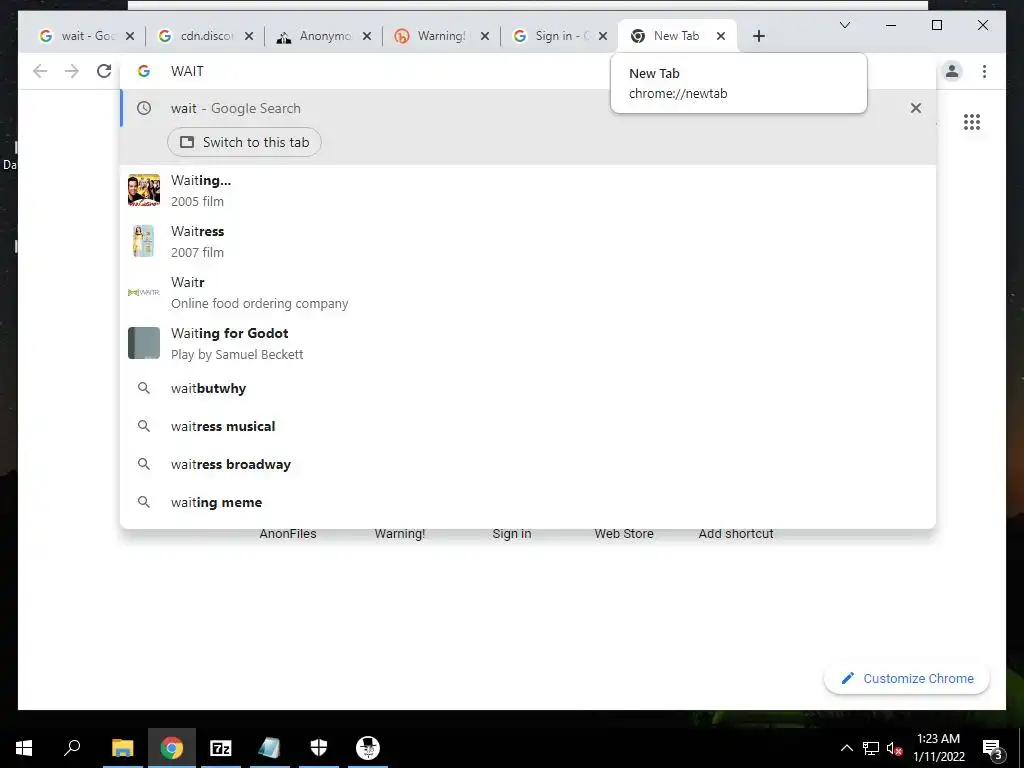Close the 'wait - Google' tab

130,36
